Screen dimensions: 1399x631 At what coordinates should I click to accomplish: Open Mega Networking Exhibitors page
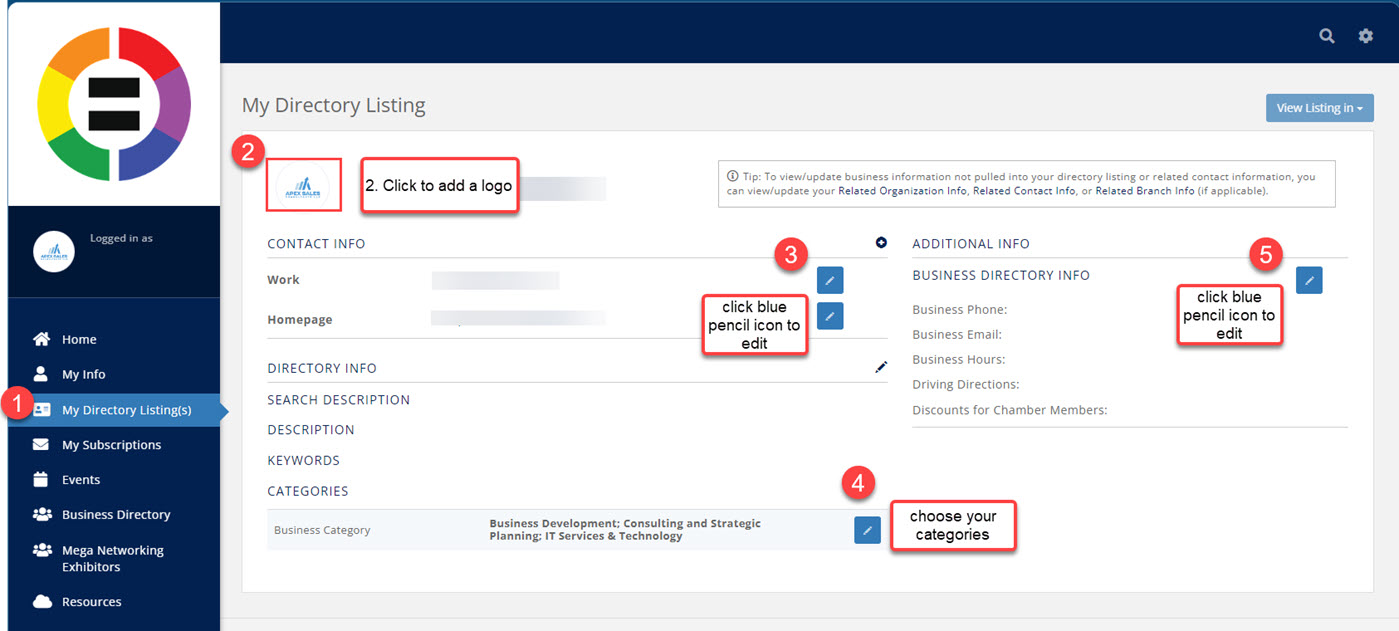pos(113,559)
